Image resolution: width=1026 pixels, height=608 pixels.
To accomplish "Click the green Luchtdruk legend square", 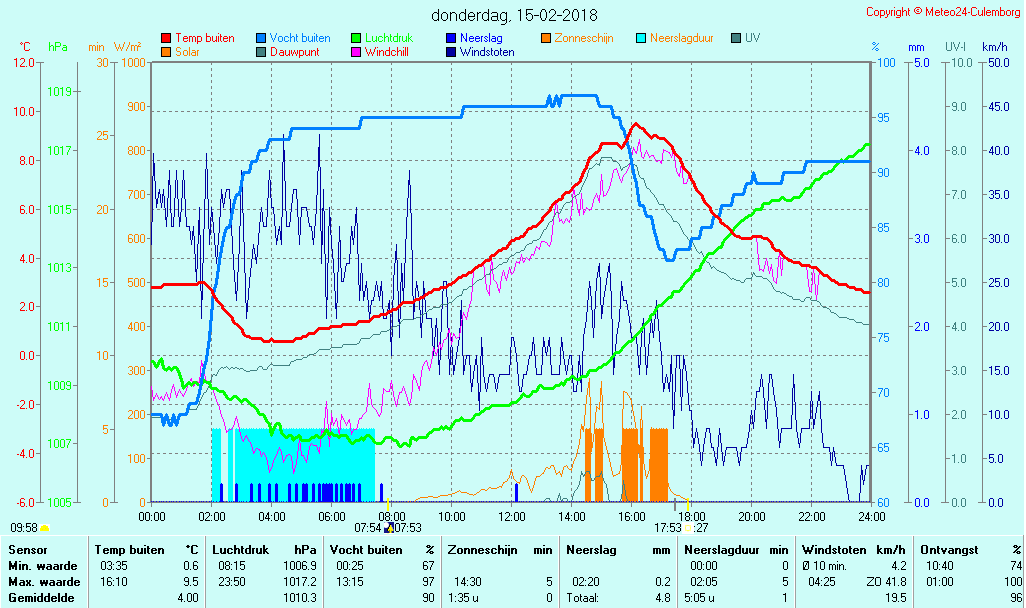I will pos(356,39).
